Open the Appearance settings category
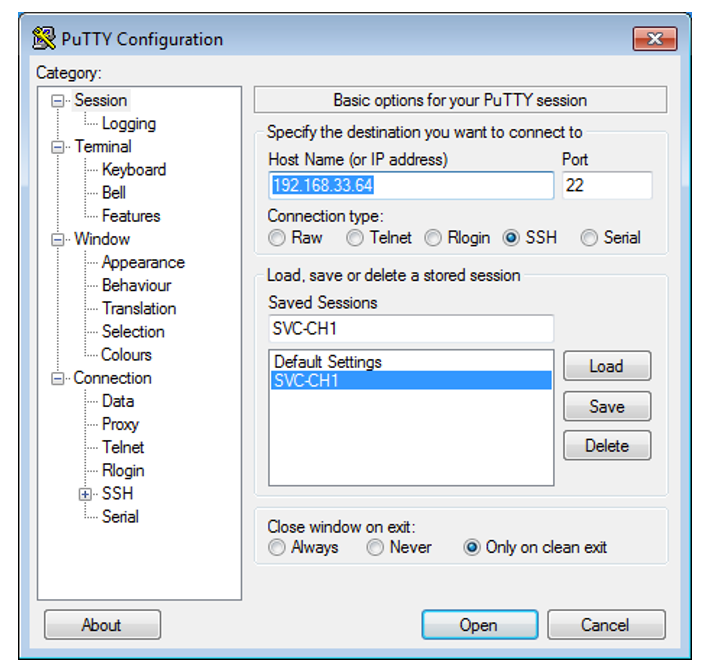 click(143, 262)
